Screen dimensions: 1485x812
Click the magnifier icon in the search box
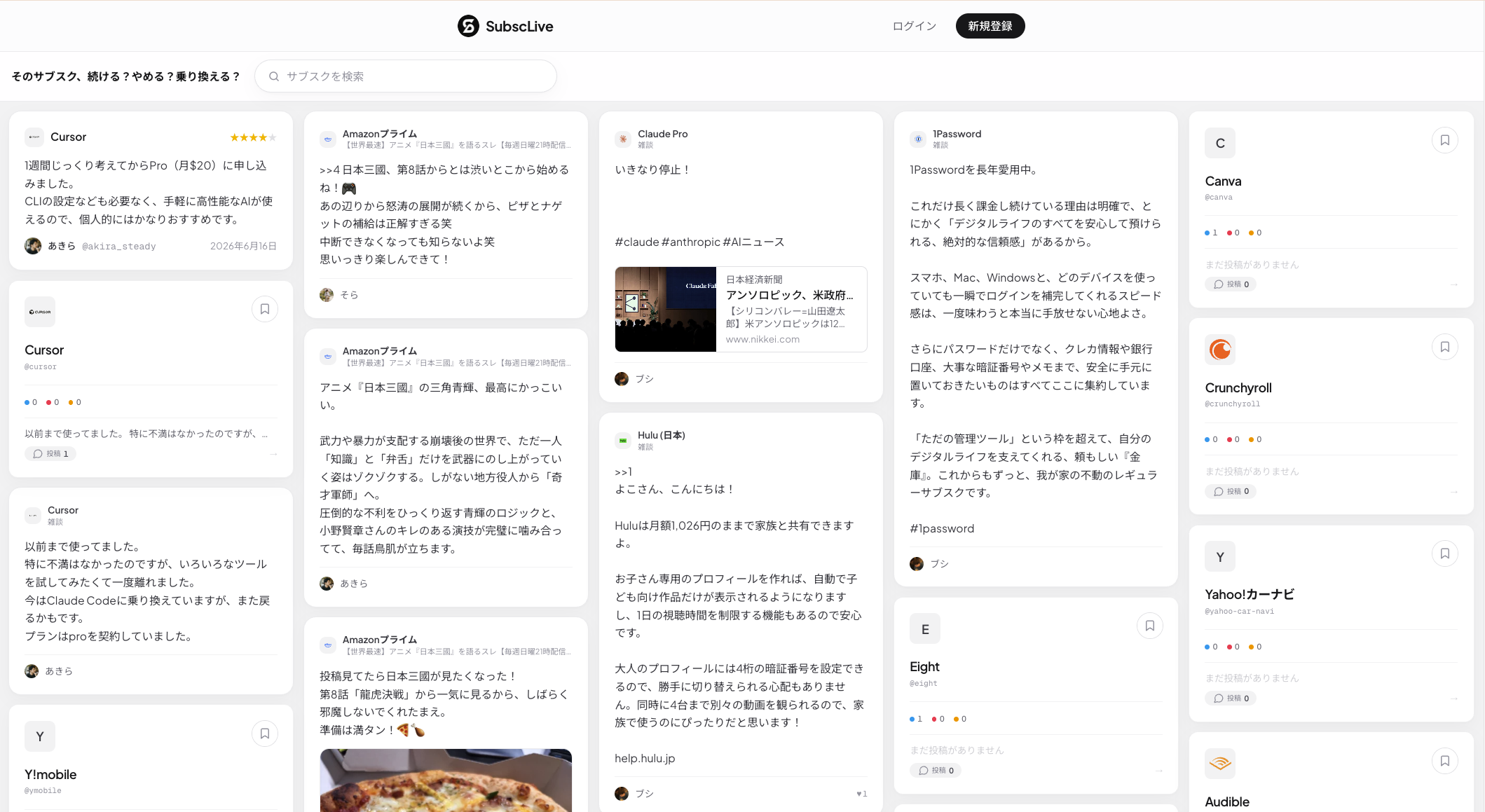click(274, 76)
